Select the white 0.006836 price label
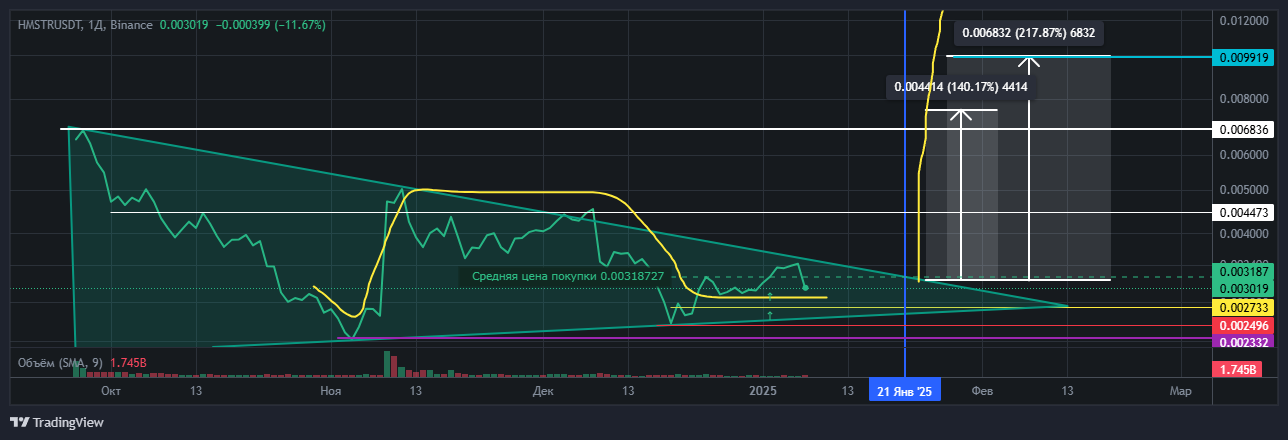The image size is (1288, 440). point(1242,130)
